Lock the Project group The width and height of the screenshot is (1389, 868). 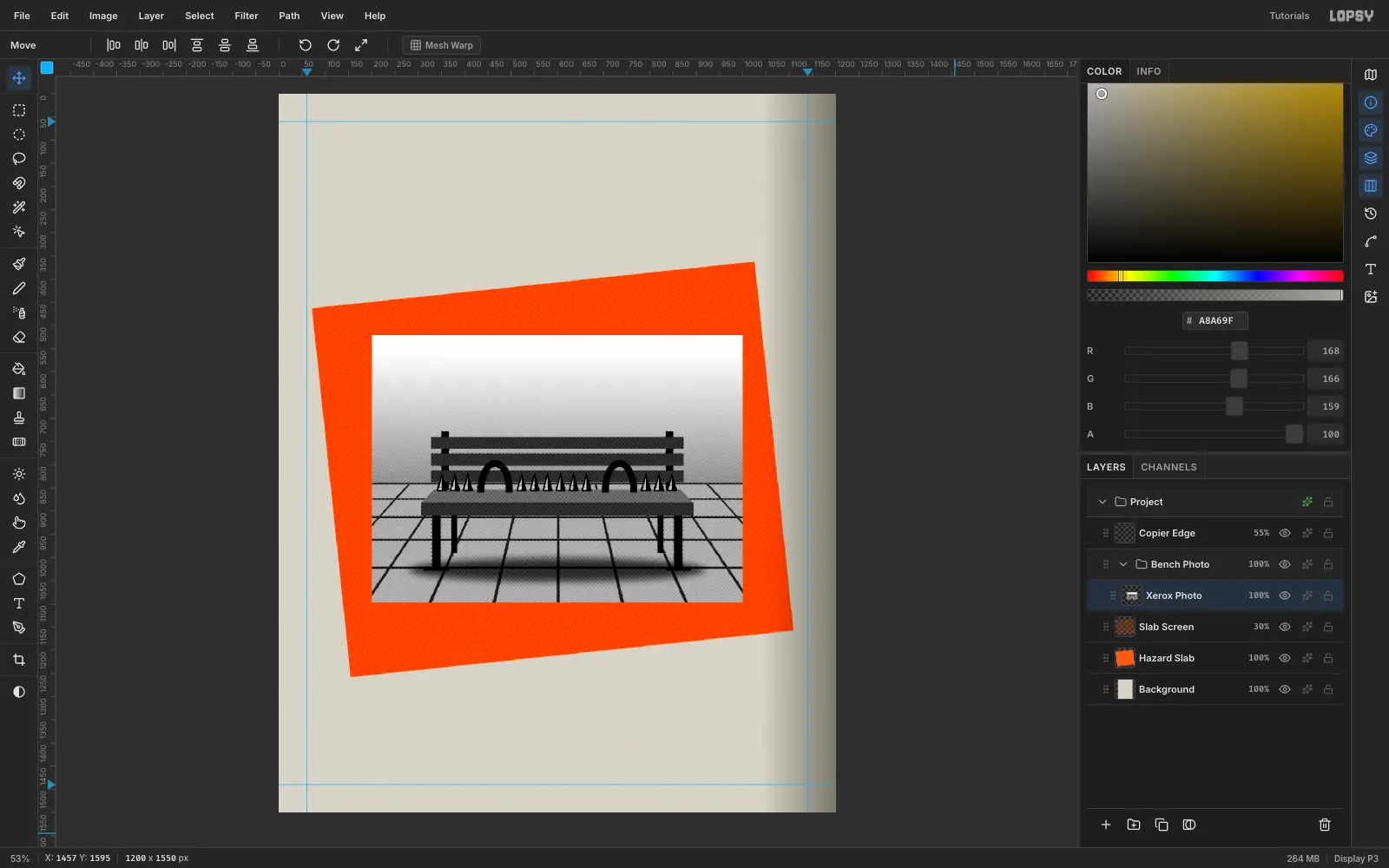point(1328,502)
